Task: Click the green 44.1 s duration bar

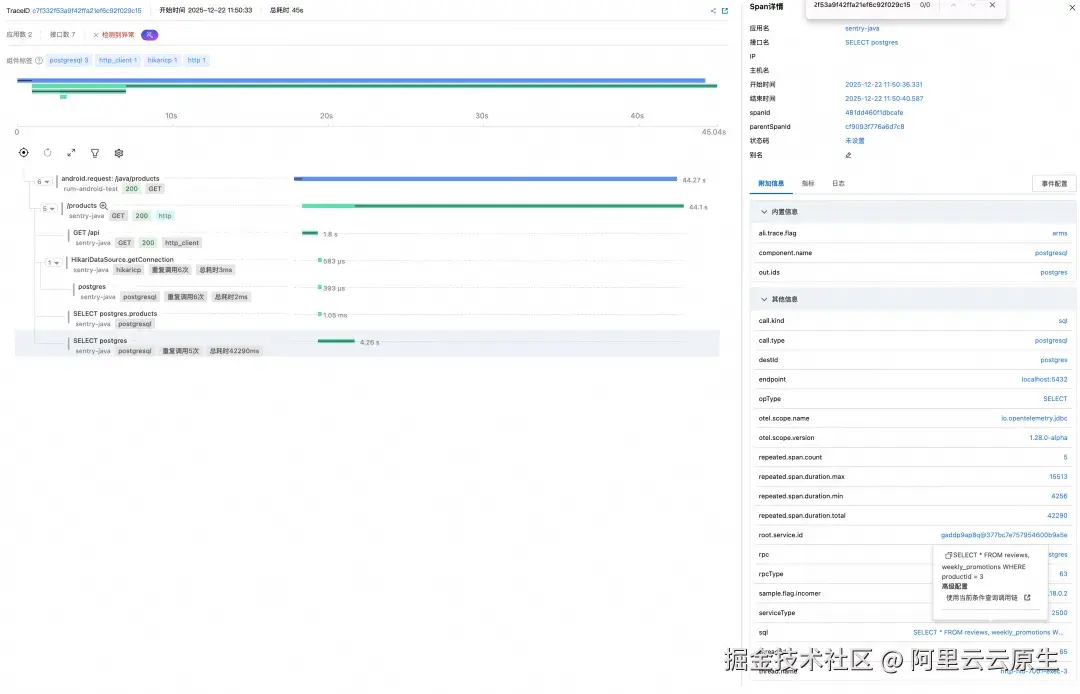Action: [x=492, y=206]
